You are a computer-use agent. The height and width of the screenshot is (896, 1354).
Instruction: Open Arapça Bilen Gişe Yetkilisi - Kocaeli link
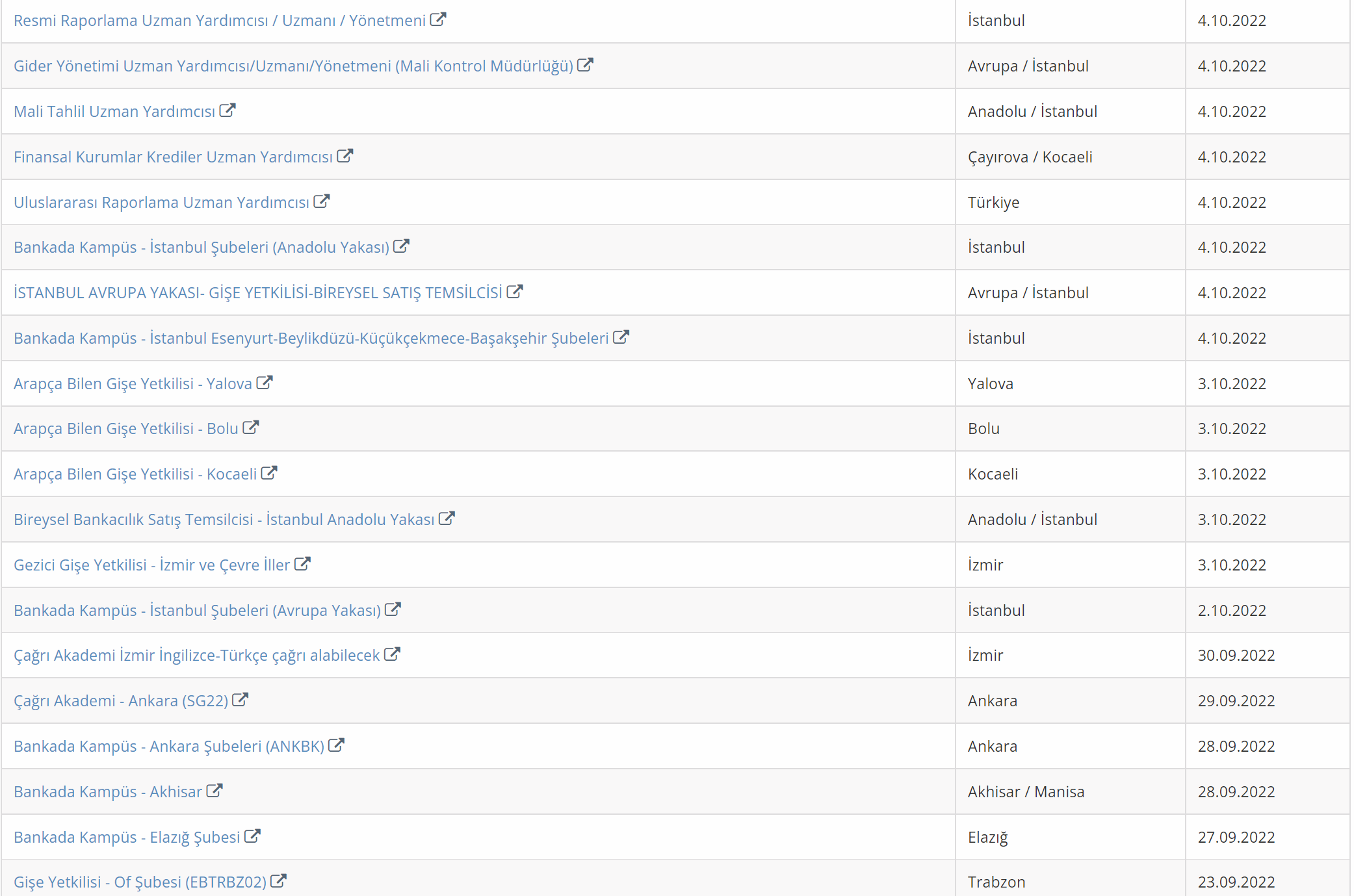point(135,474)
